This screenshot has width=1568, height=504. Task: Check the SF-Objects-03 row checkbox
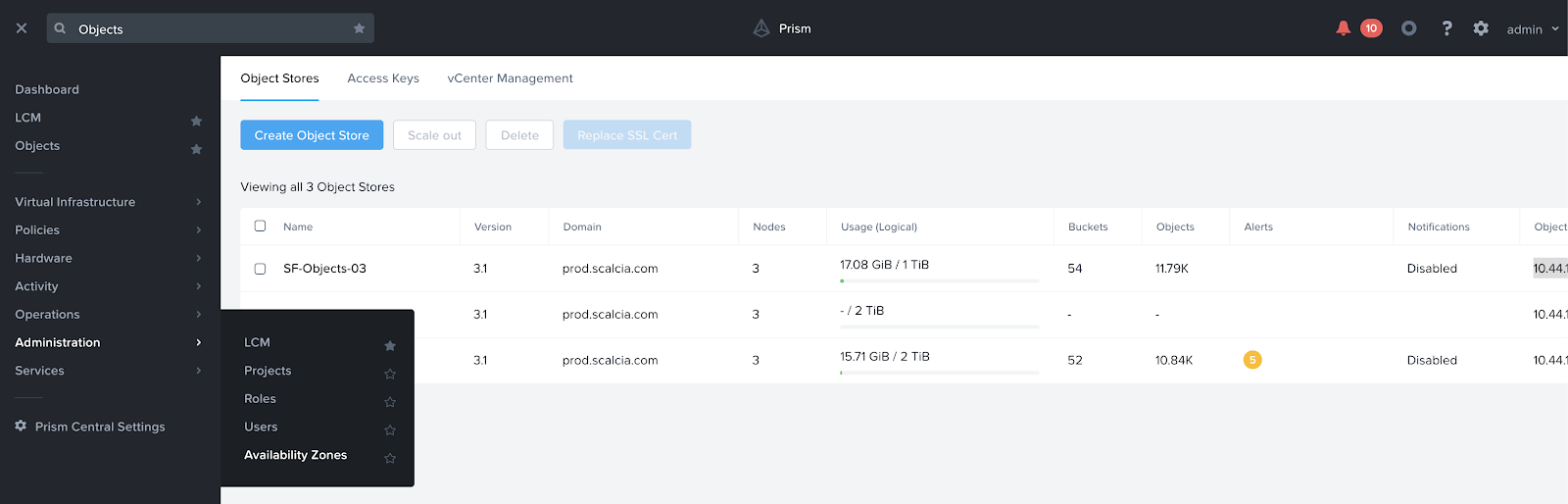tap(260, 269)
